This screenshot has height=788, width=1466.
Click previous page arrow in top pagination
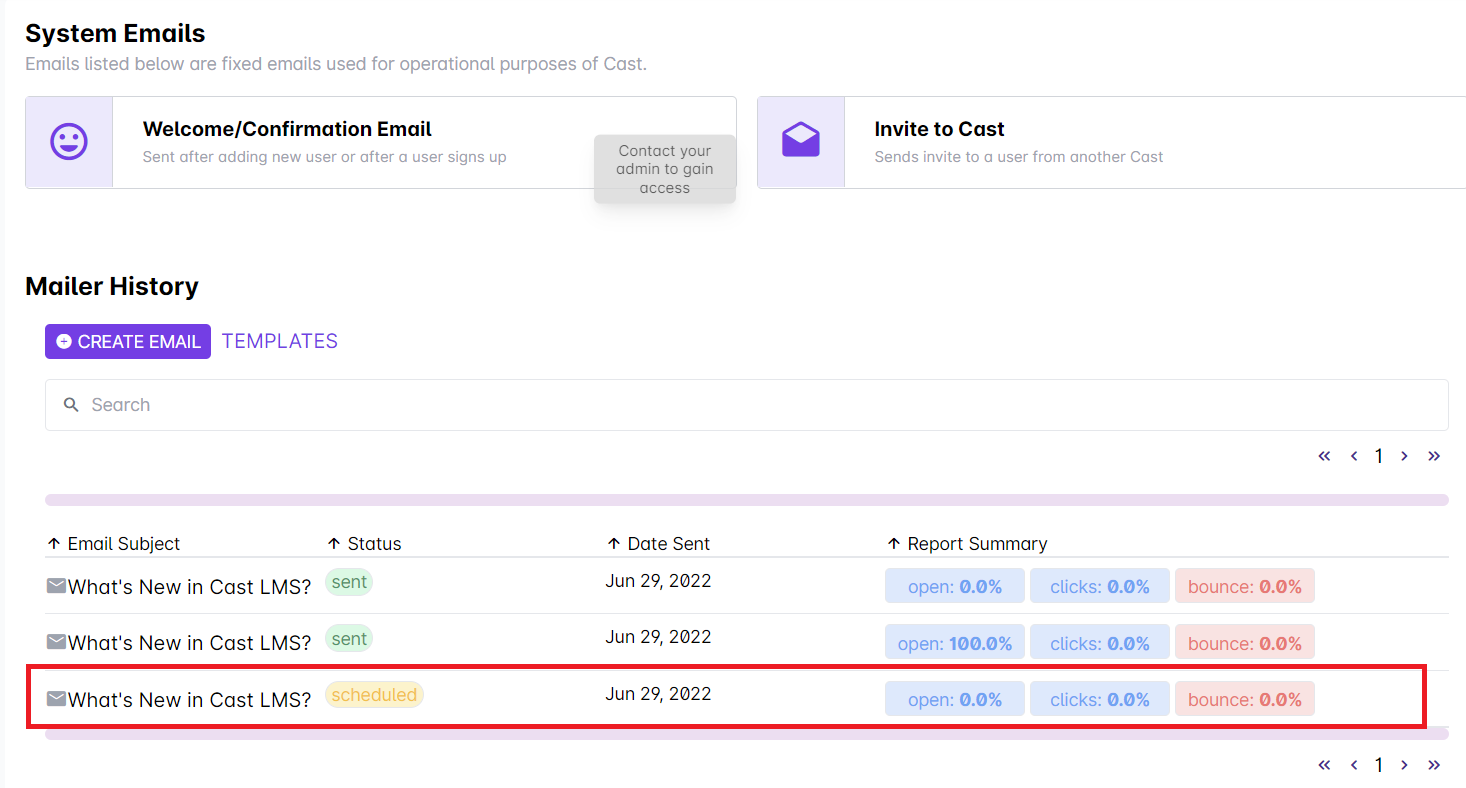pyautogui.click(x=1354, y=456)
